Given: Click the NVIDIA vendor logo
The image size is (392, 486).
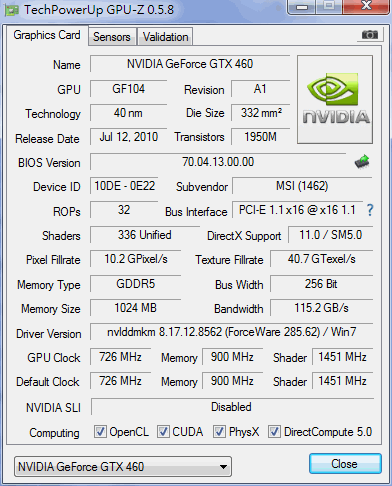Looking at the screenshot, I should (x=335, y=99).
